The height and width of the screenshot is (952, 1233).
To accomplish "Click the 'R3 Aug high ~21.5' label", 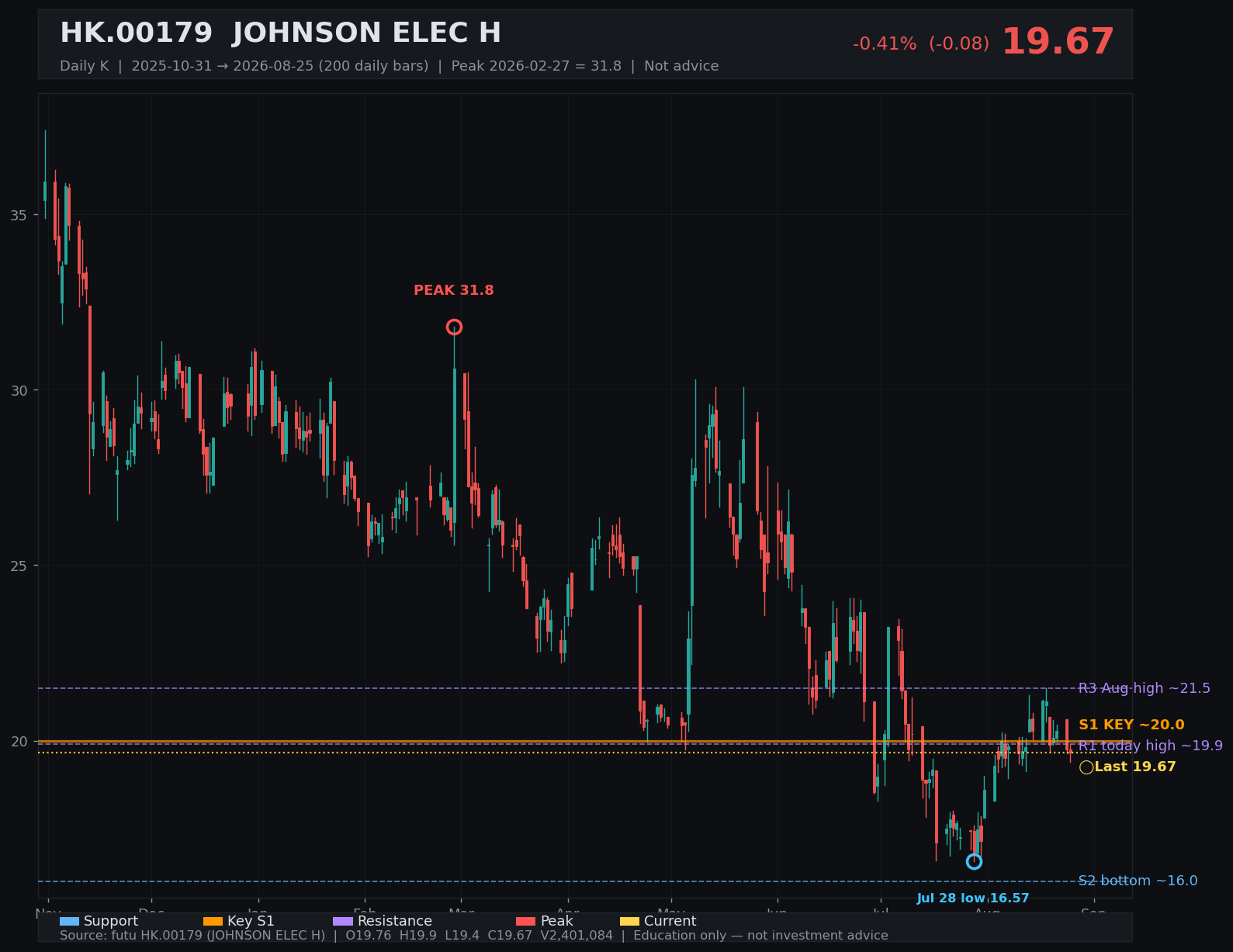I will [1144, 688].
